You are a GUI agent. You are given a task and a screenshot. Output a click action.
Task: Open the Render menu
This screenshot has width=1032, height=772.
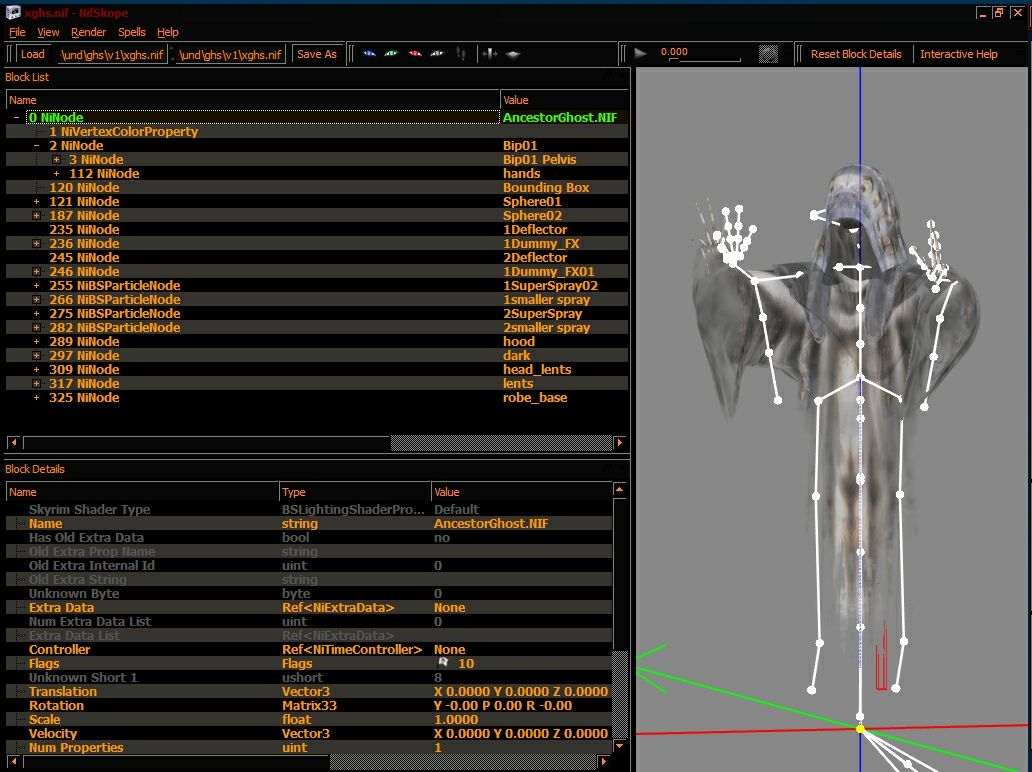(88, 32)
